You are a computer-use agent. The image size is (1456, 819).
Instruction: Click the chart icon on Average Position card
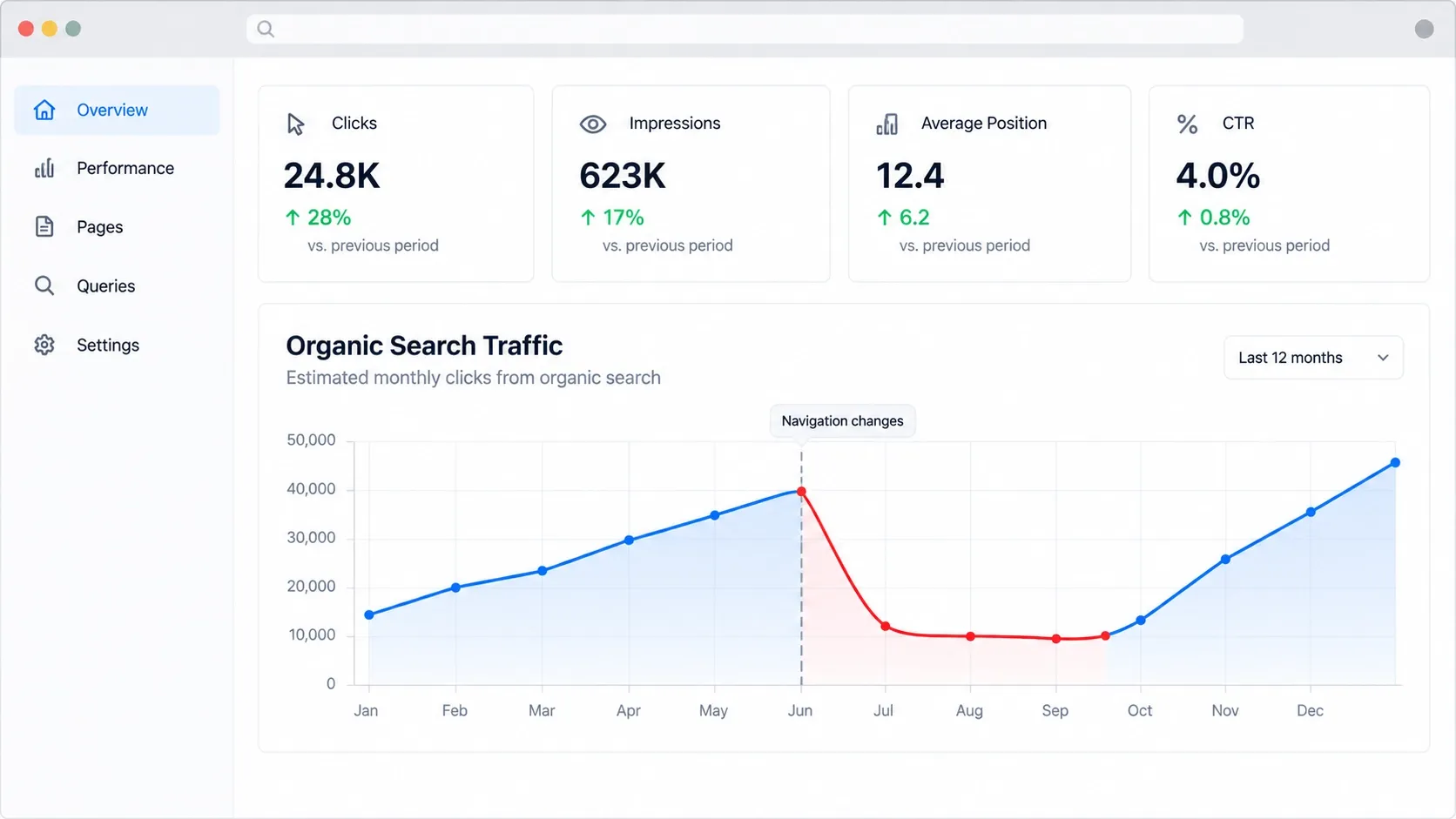pos(886,124)
